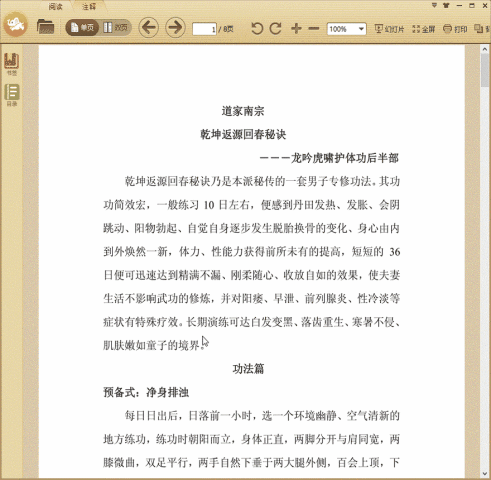The width and height of the screenshot is (491, 480).
Task: Go to the next page arrow
Action: (175, 27)
